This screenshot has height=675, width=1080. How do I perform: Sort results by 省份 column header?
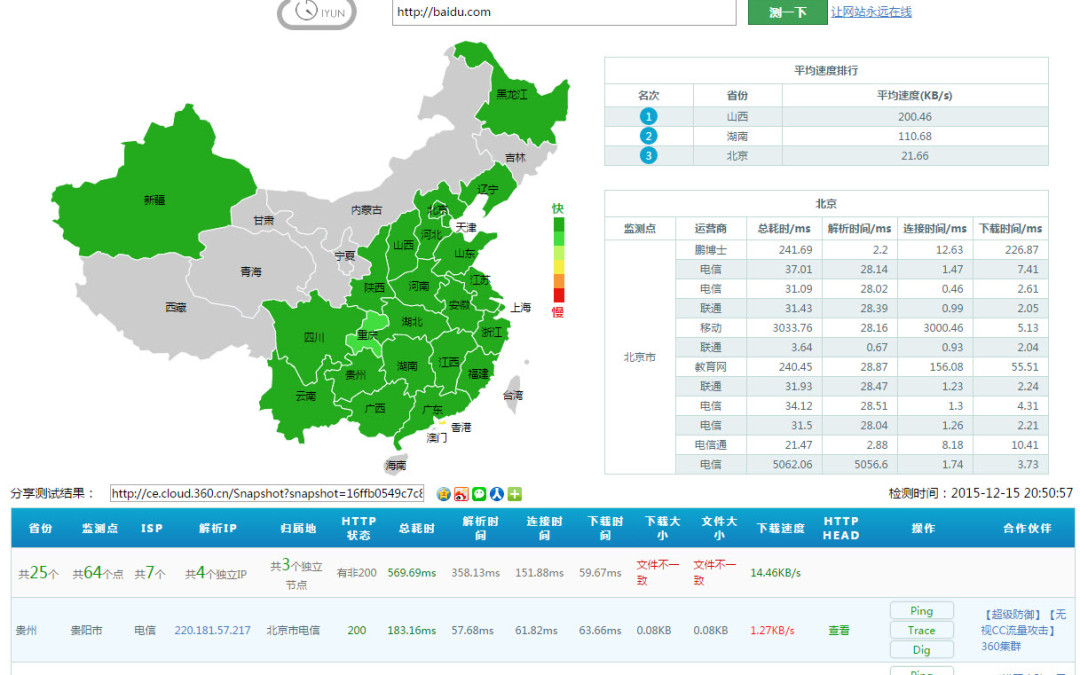[x=40, y=528]
